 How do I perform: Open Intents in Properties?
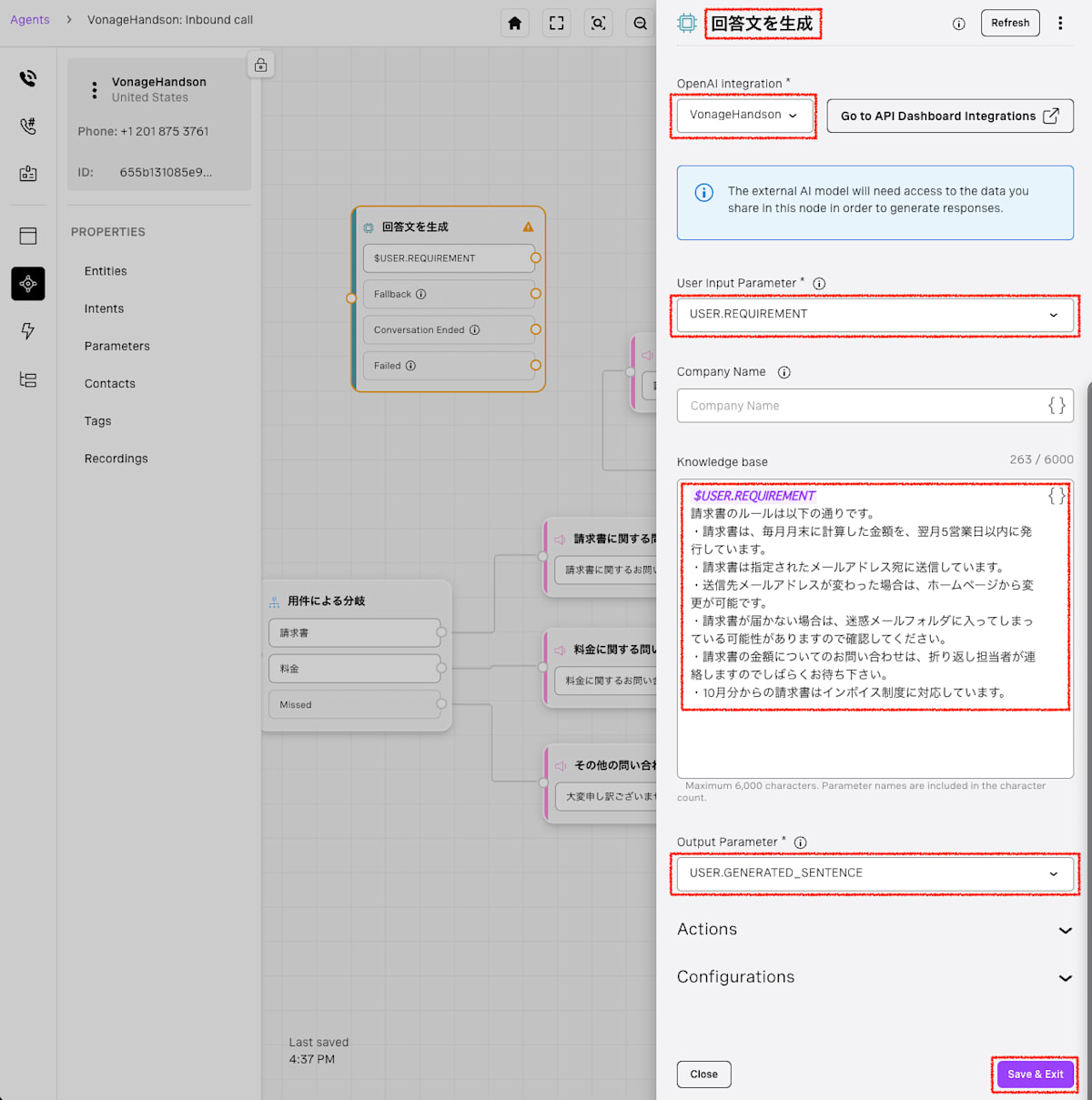pyautogui.click(x=104, y=308)
